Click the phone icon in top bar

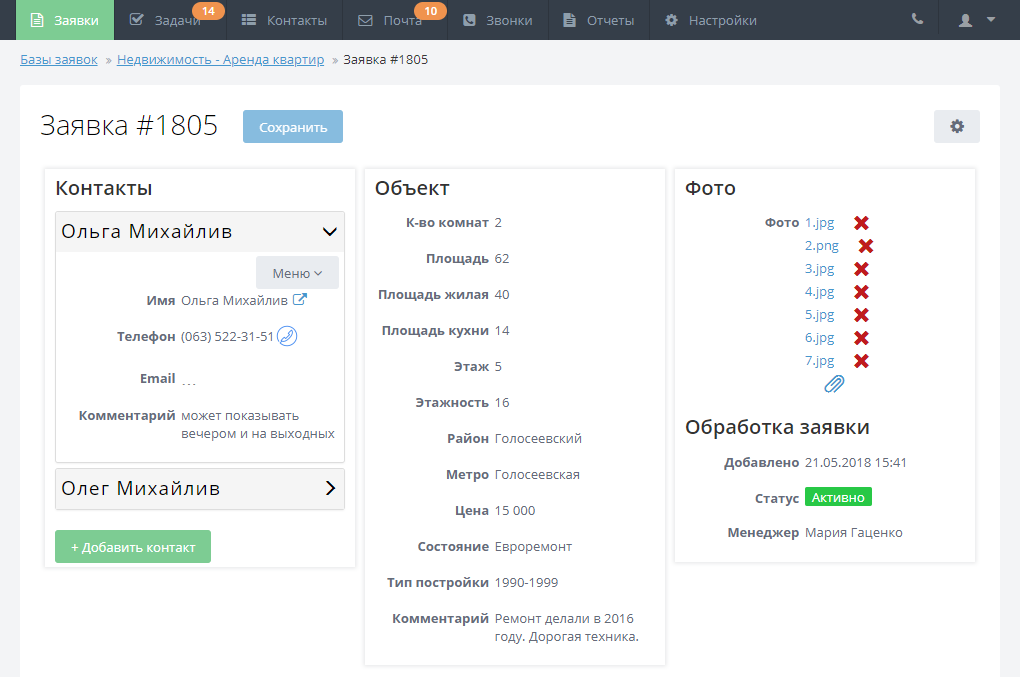917,20
